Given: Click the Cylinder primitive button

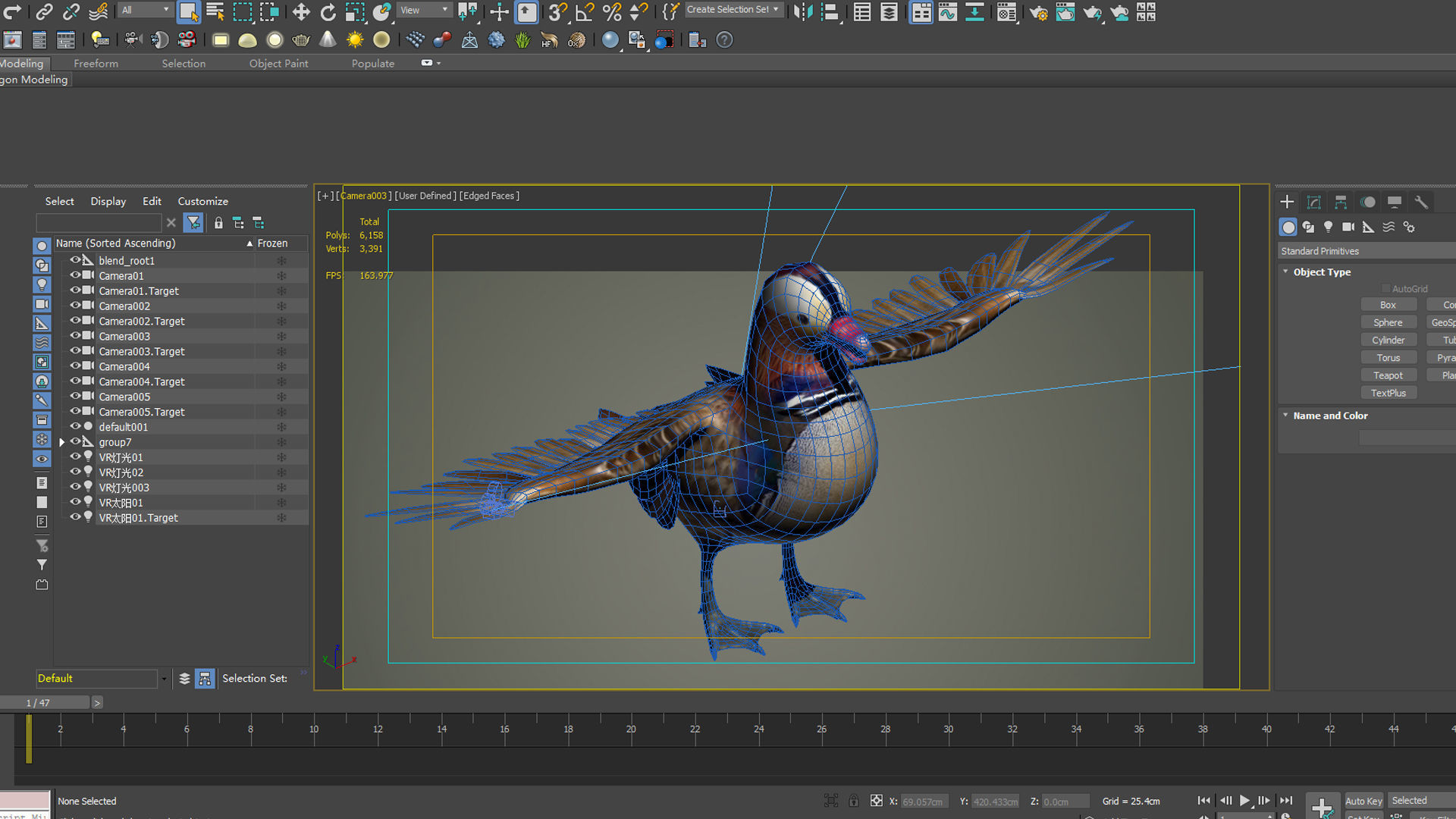Looking at the screenshot, I should click(x=1388, y=340).
